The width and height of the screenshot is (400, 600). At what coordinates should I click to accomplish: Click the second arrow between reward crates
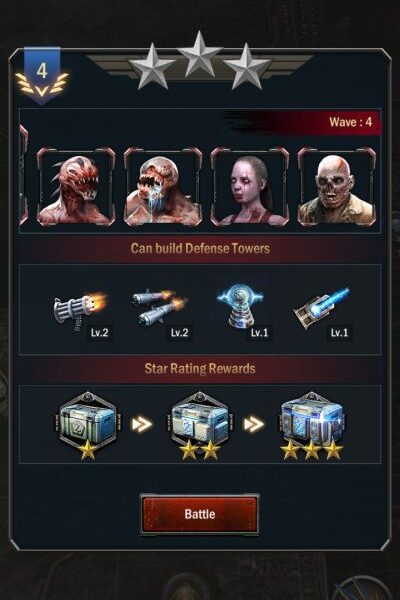253,424
